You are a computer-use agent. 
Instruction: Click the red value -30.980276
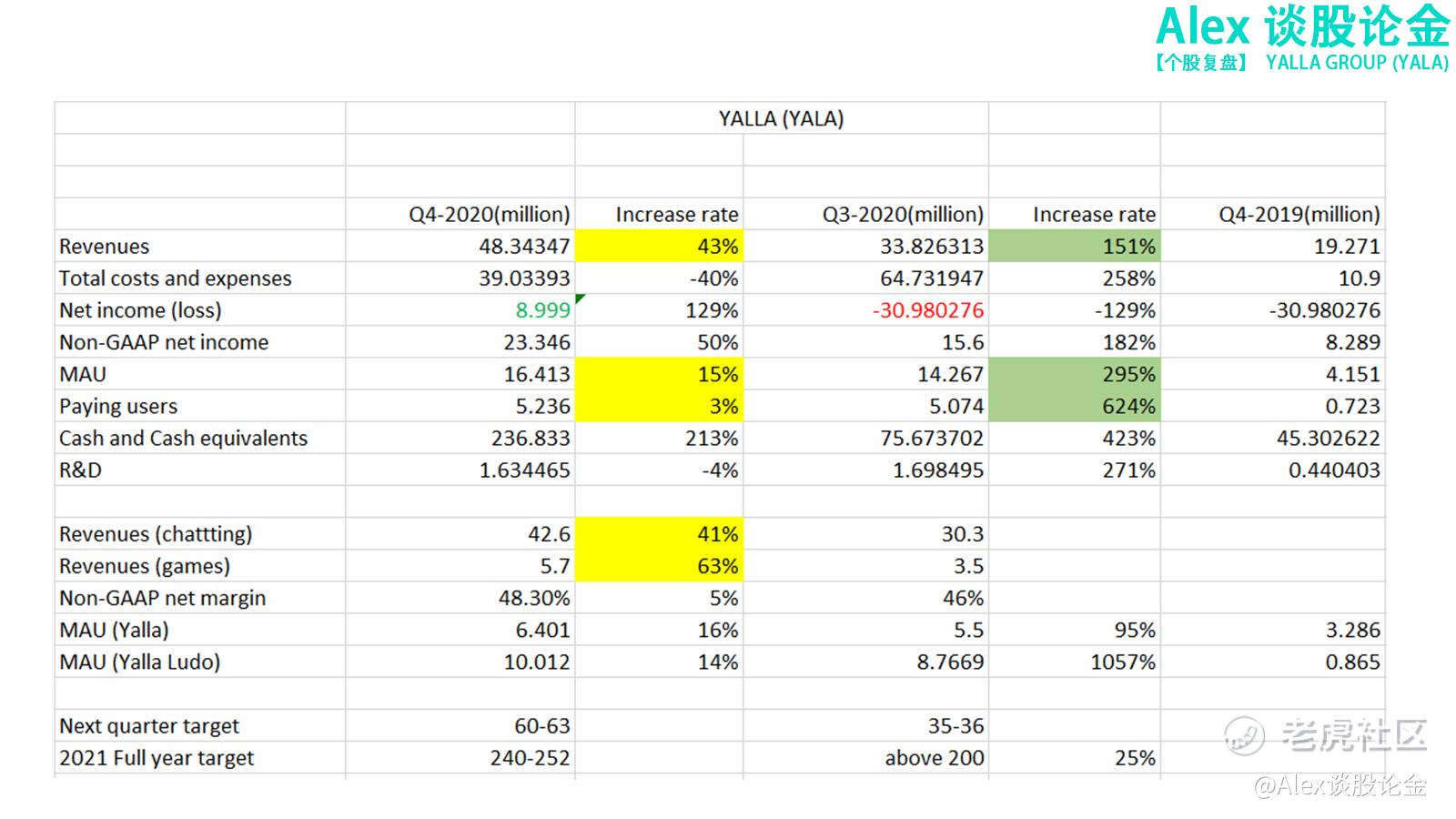(x=928, y=310)
